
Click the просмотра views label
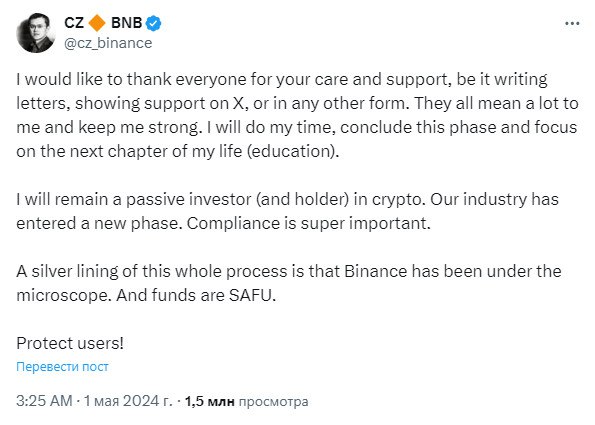(273, 401)
